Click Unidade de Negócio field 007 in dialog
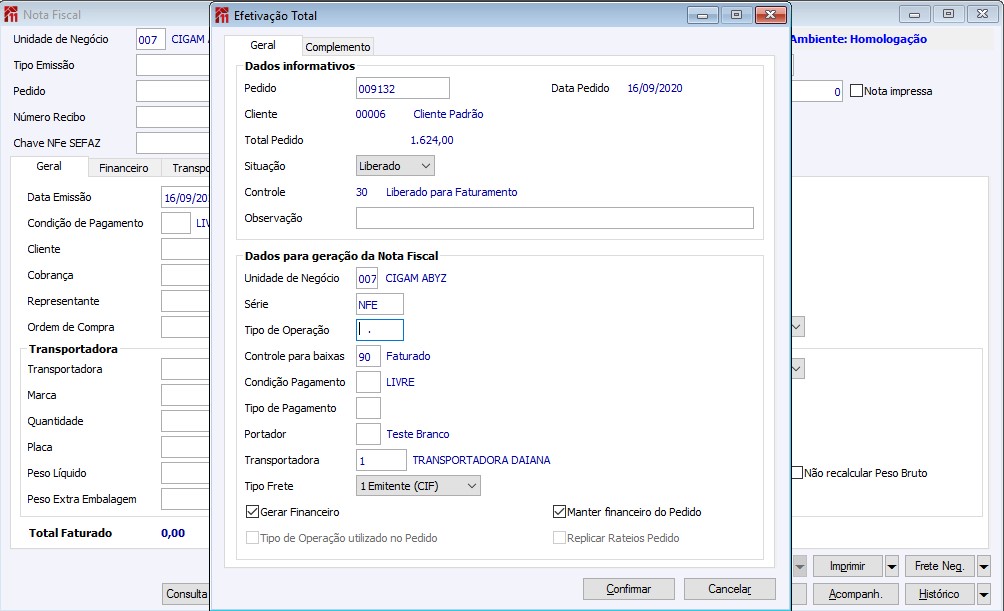This screenshot has height=611, width=1004. click(367, 279)
